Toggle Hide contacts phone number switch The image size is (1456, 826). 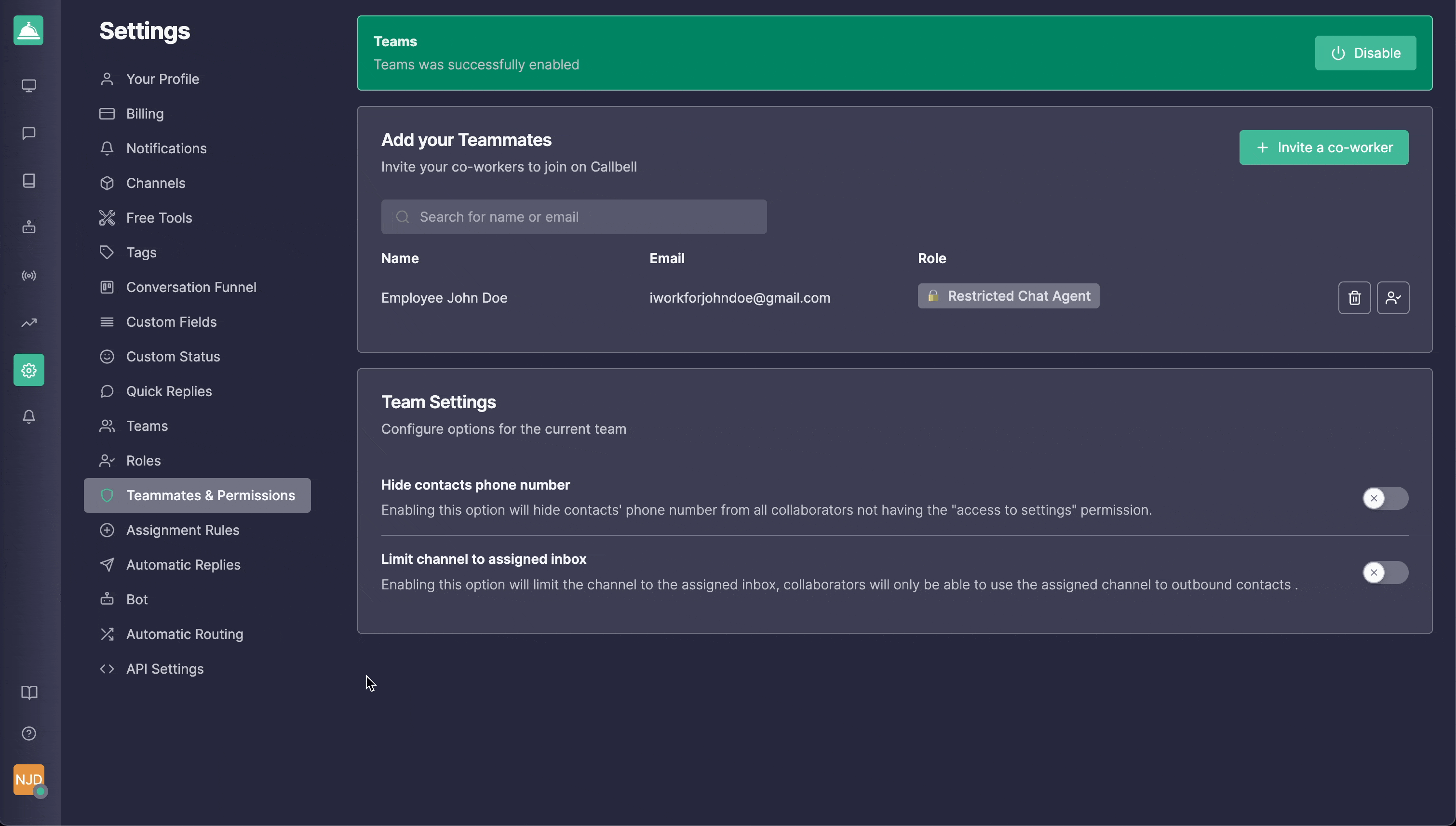(1385, 498)
